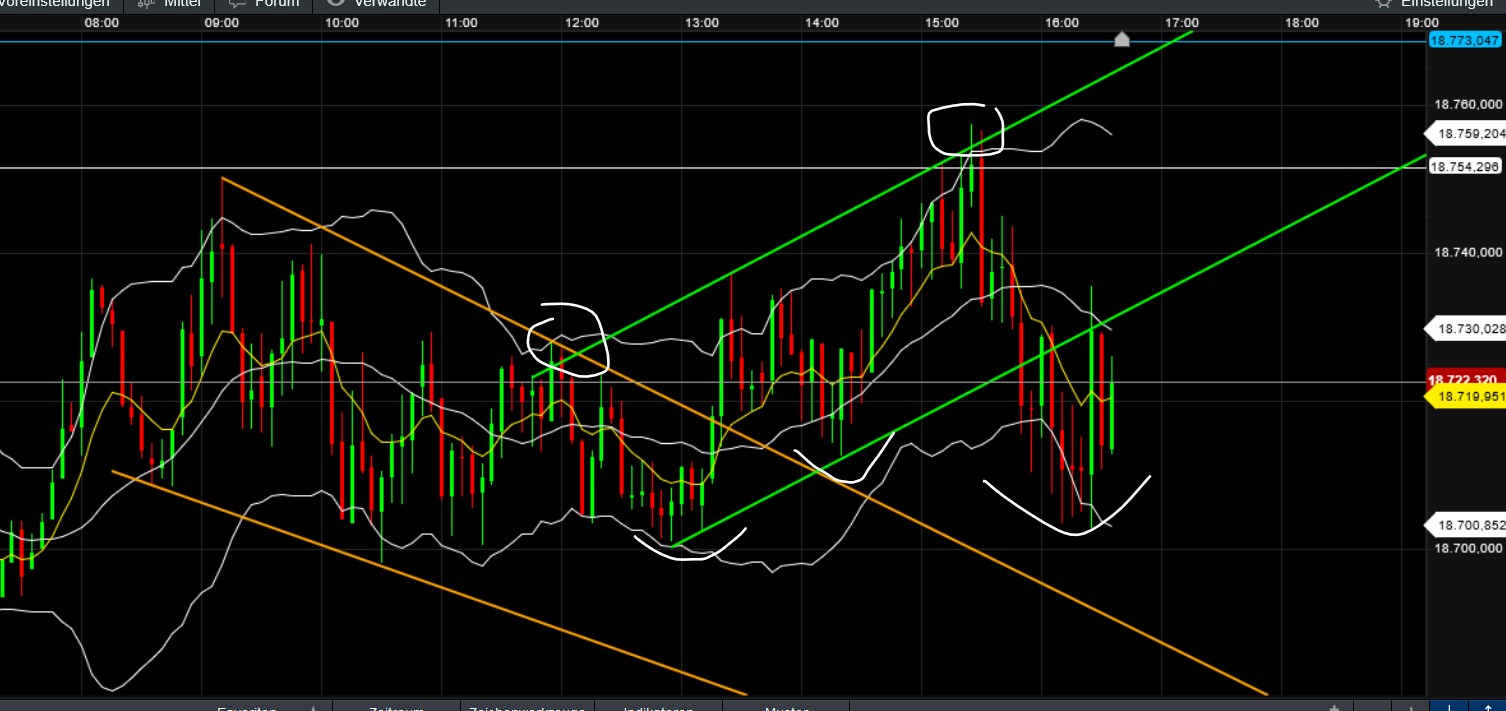
Task: Select the grey alert marker on blue line
Action: pyautogui.click(x=1122, y=39)
